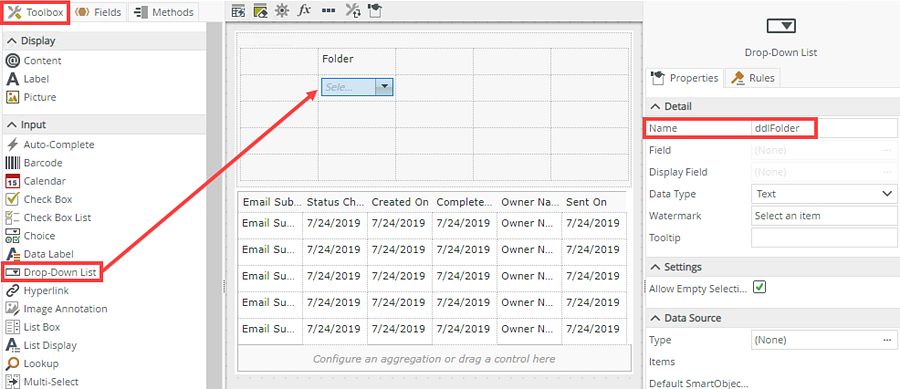Select the Hyperlink control
This screenshot has width=900, height=389.
tap(37, 290)
